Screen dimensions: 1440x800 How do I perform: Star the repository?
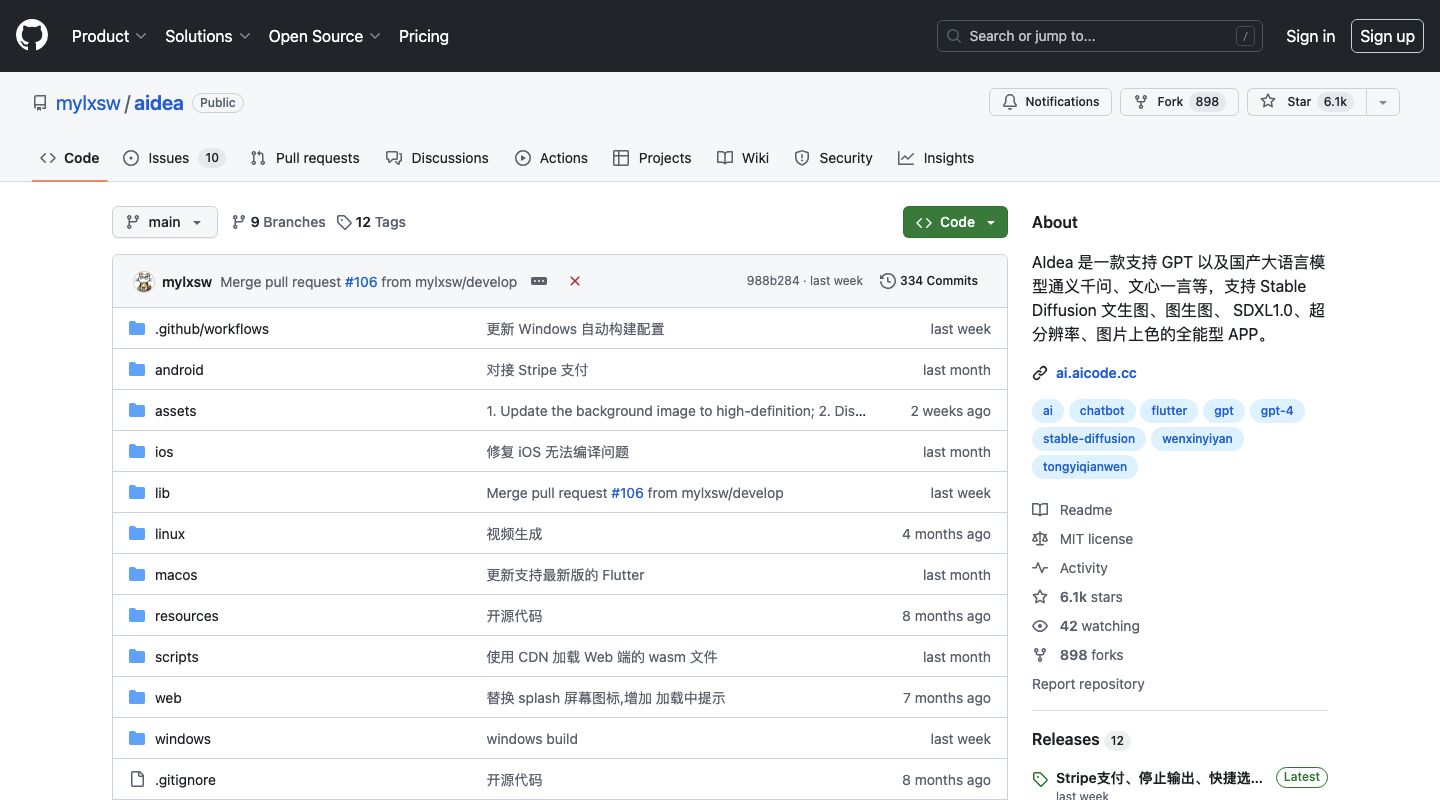coord(1306,102)
